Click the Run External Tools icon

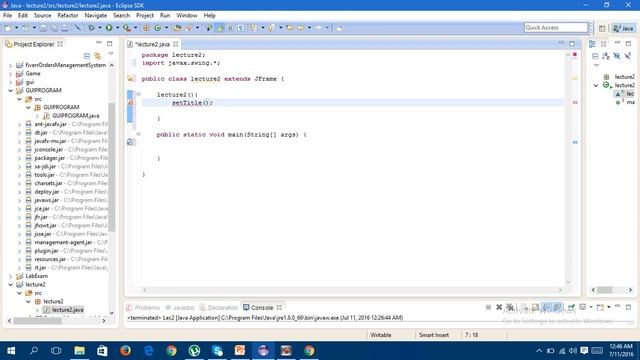(x=127, y=28)
